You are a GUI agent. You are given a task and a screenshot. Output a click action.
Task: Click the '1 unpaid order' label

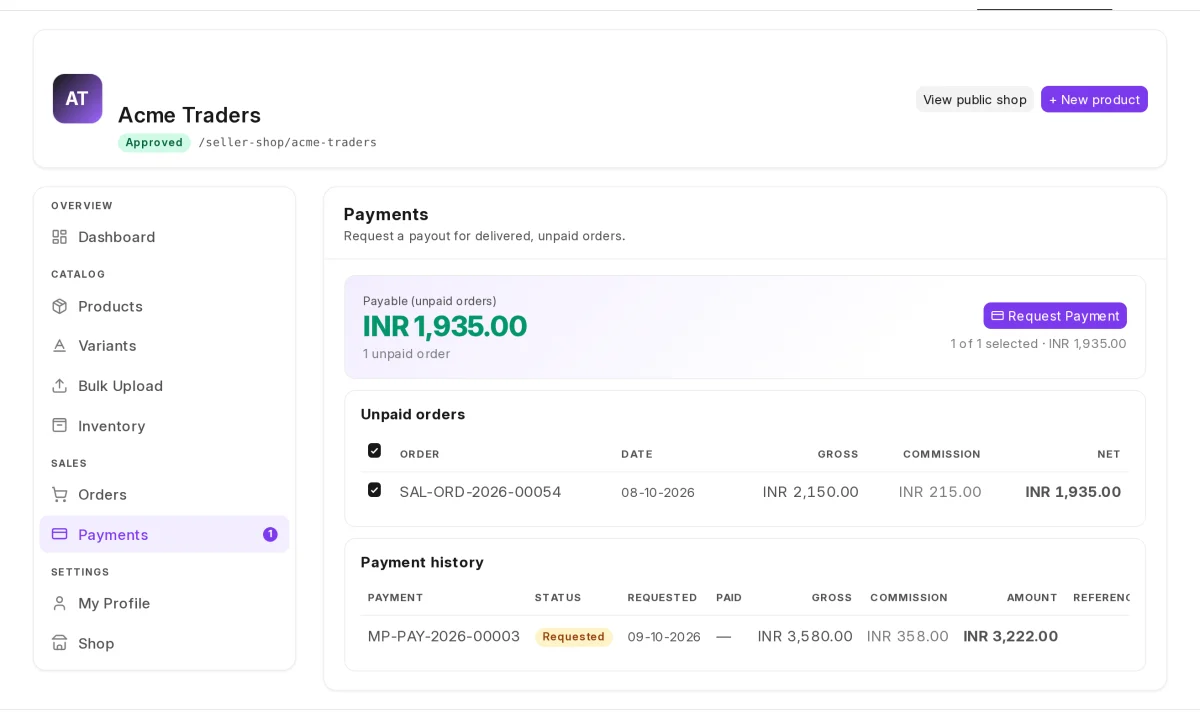click(406, 354)
